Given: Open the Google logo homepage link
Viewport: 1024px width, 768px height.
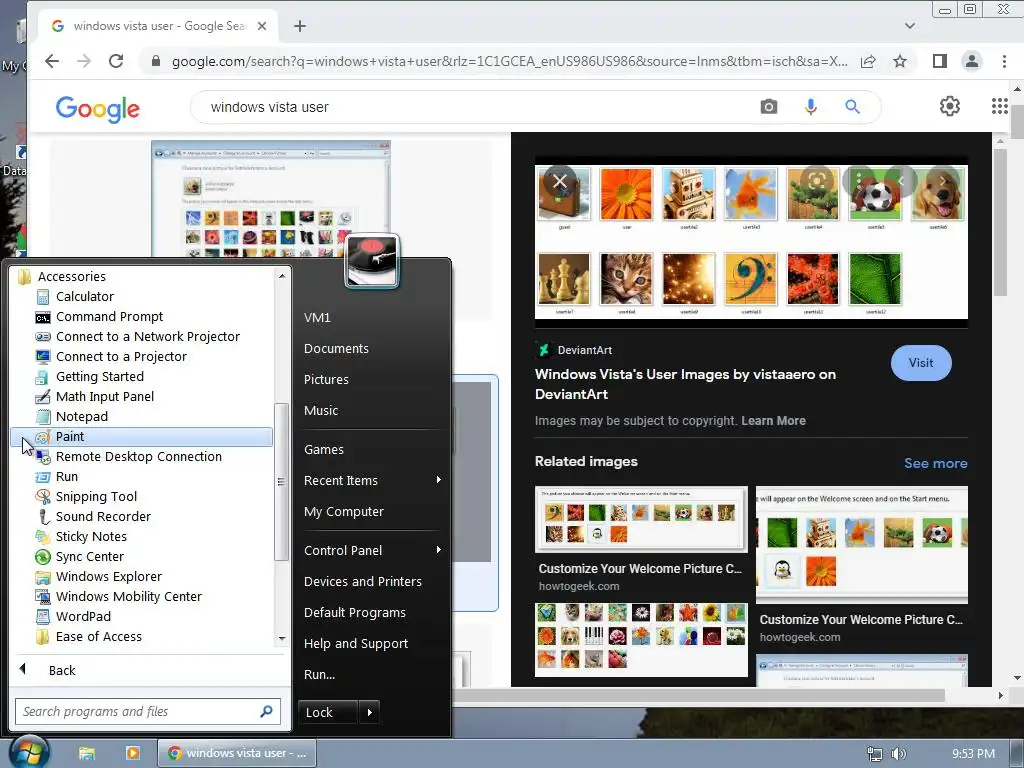Looking at the screenshot, I should 97,109.
